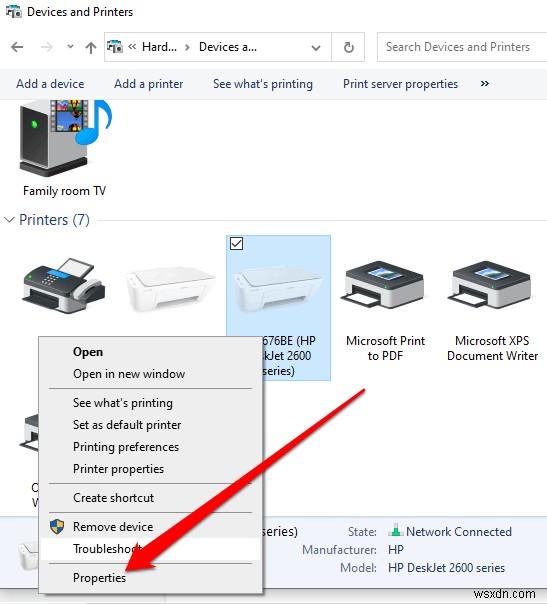This screenshot has height=604, width=547.
Task: Choose Remove device menu entry
Action: [x=113, y=527]
